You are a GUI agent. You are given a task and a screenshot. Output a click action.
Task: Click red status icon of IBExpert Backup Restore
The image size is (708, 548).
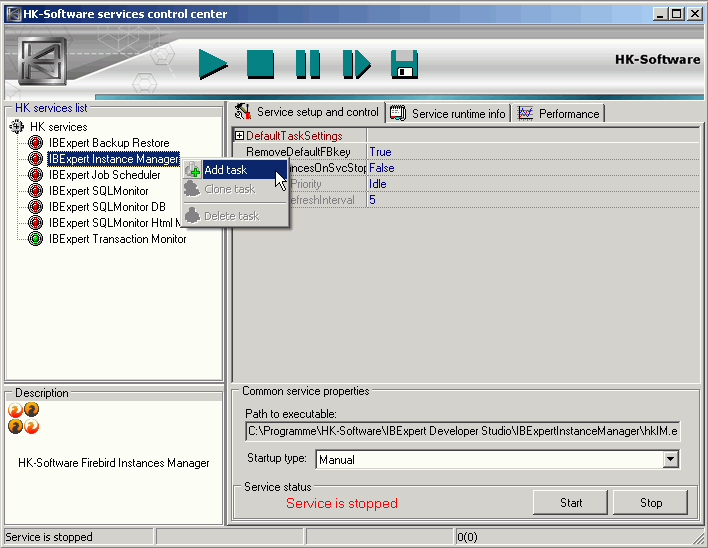35,143
